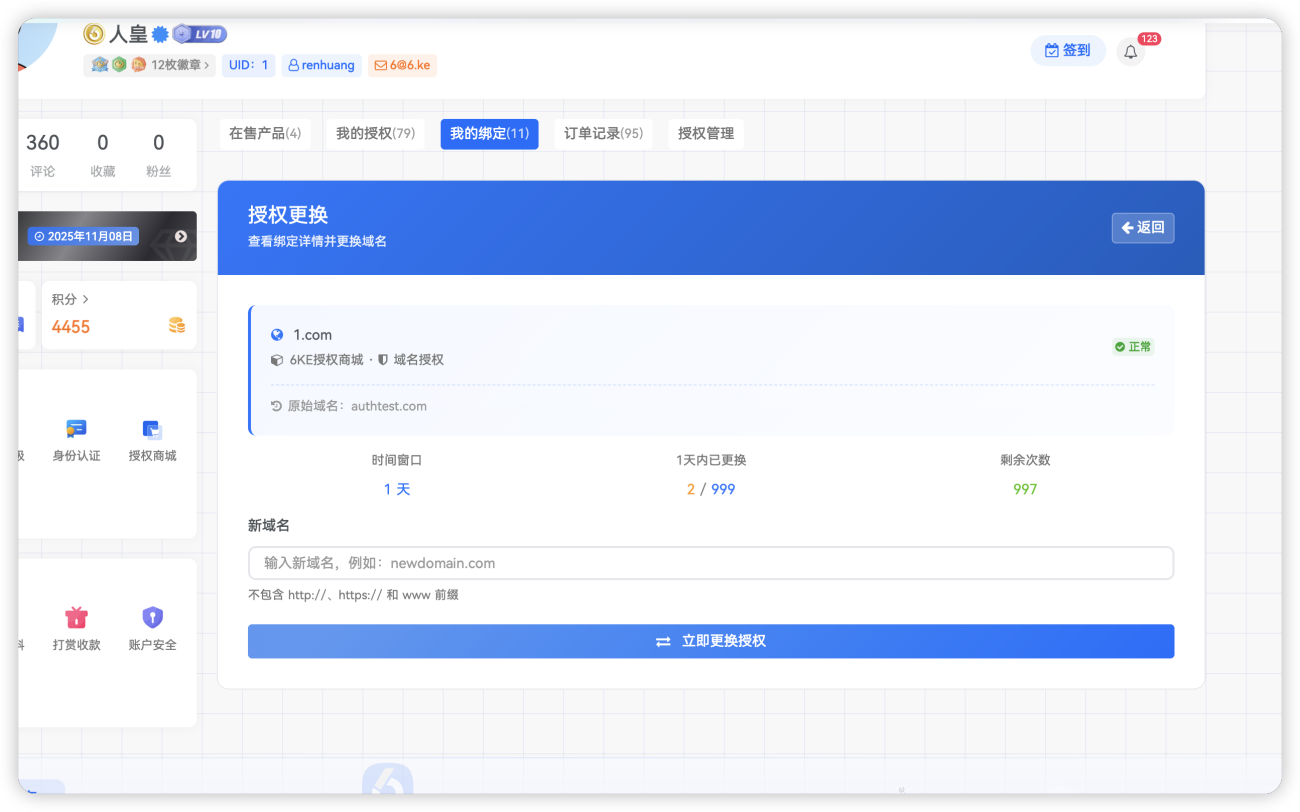Image resolution: width=1300 pixels, height=812 pixels.
Task: Focus the 新域名 input field
Action: [711, 563]
